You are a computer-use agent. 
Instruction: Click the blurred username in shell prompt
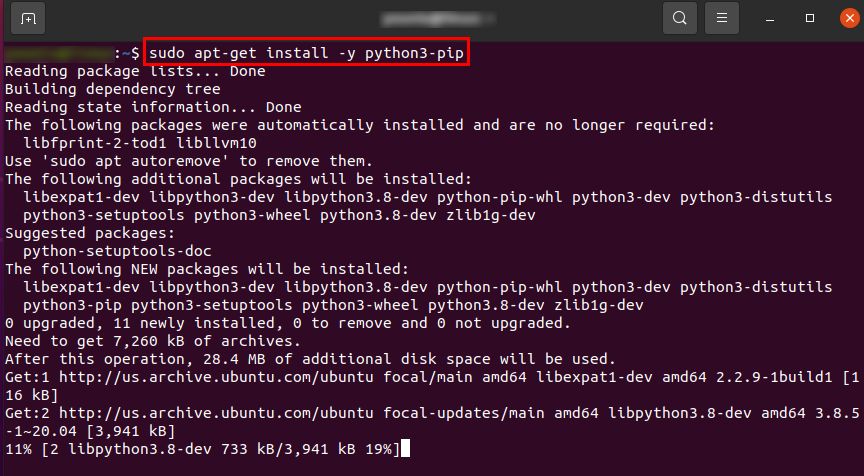59,53
